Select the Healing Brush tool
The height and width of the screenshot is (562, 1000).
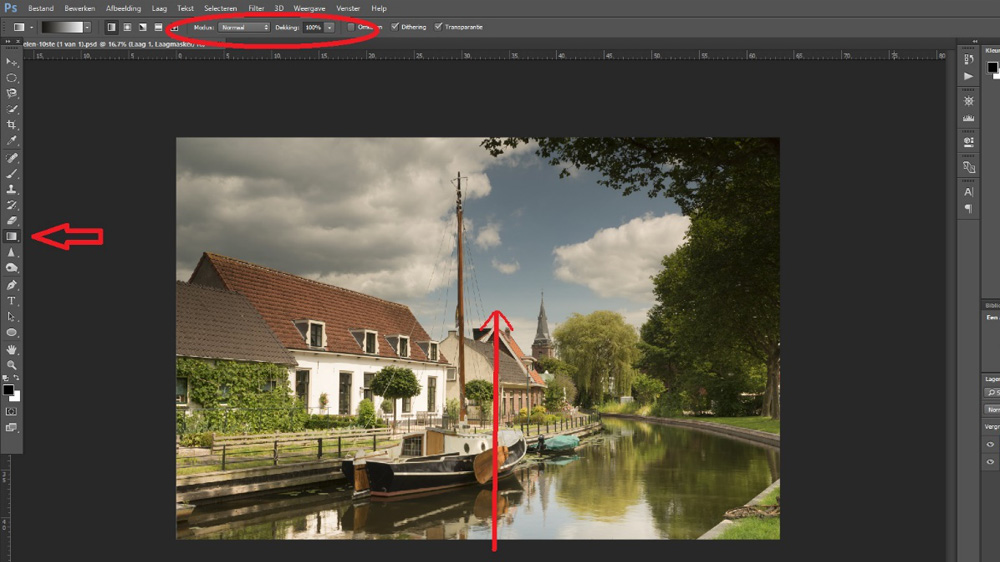click(x=11, y=158)
